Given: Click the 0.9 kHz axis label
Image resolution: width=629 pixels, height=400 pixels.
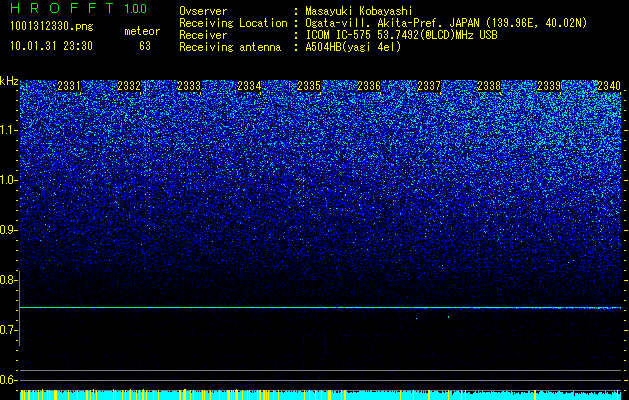Looking at the screenshot, I should (8, 230).
